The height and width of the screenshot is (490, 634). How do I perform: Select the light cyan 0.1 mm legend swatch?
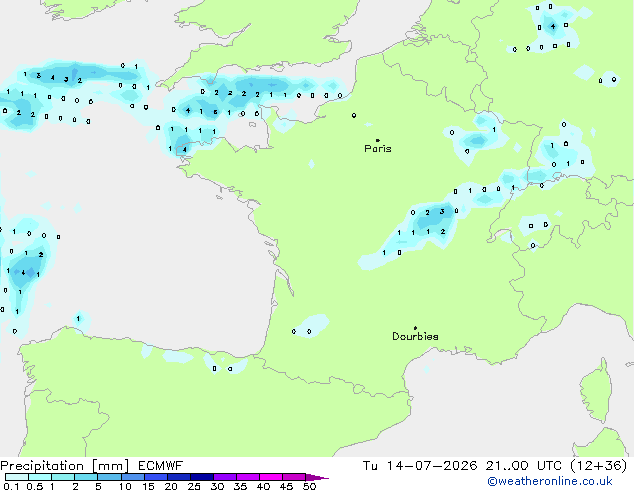click(x=17, y=477)
